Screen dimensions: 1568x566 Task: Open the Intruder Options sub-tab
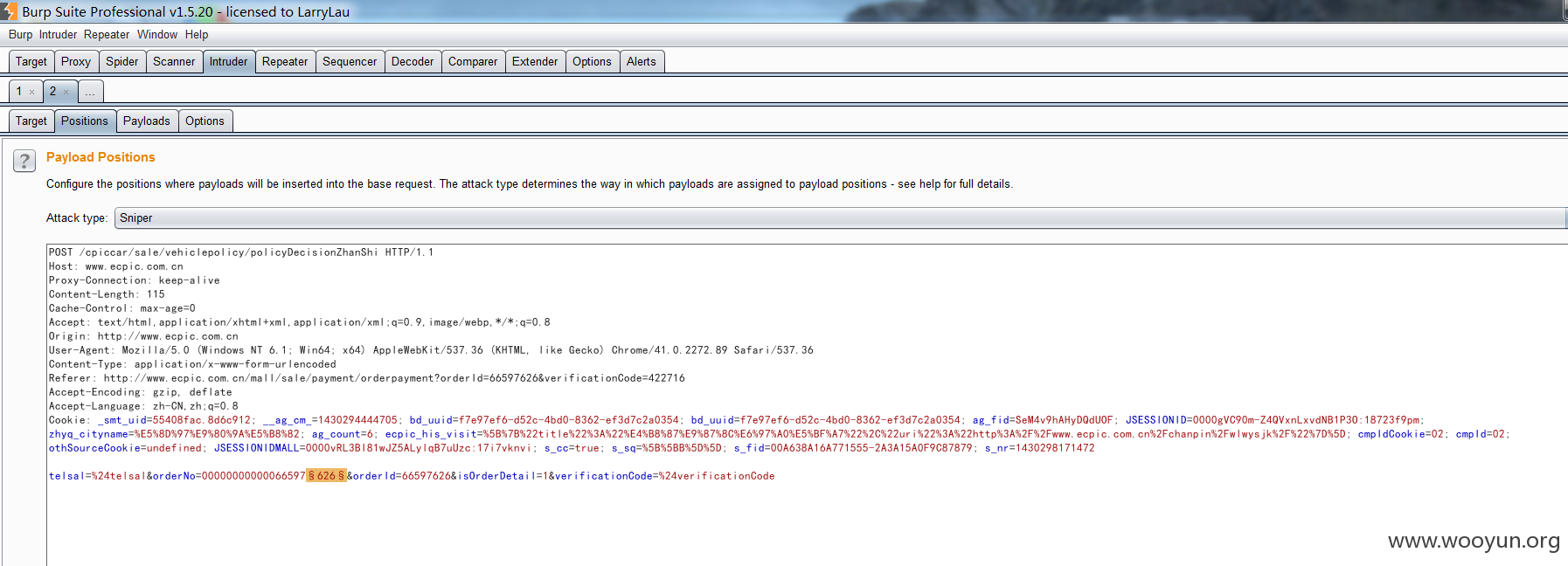[x=205, y=121]
